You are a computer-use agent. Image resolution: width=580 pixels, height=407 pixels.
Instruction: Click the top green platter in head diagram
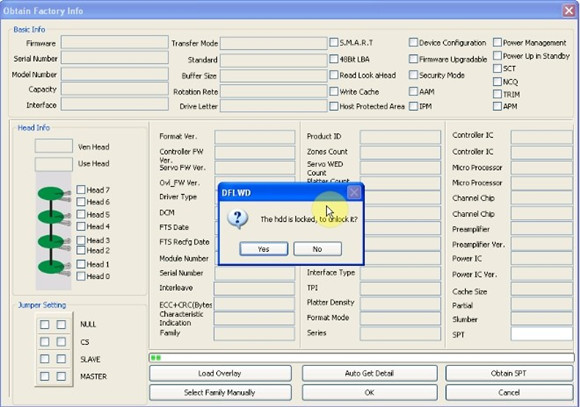[x=51, y=193]
